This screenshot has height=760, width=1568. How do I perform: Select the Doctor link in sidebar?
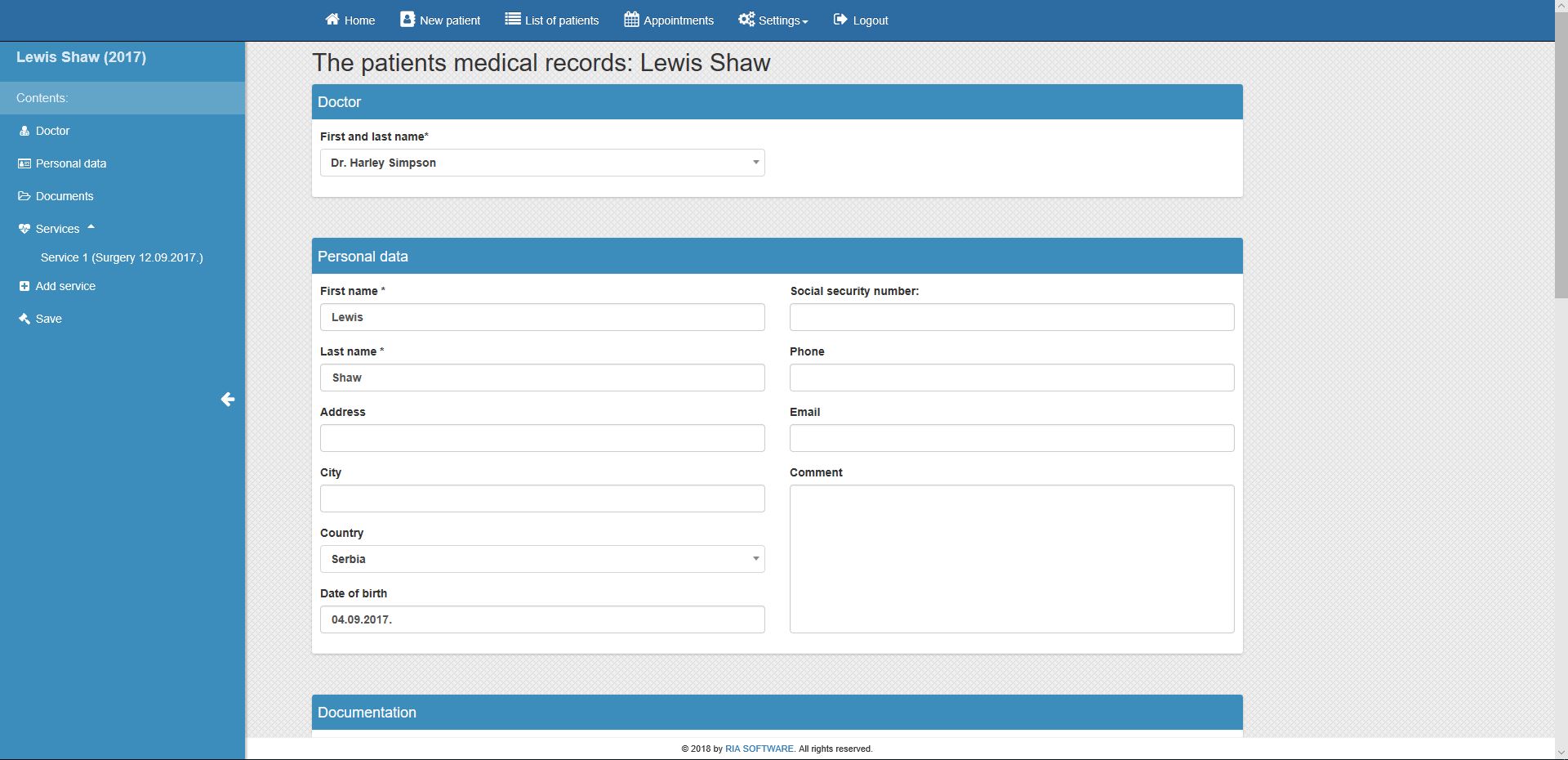[x=52, y=131]
